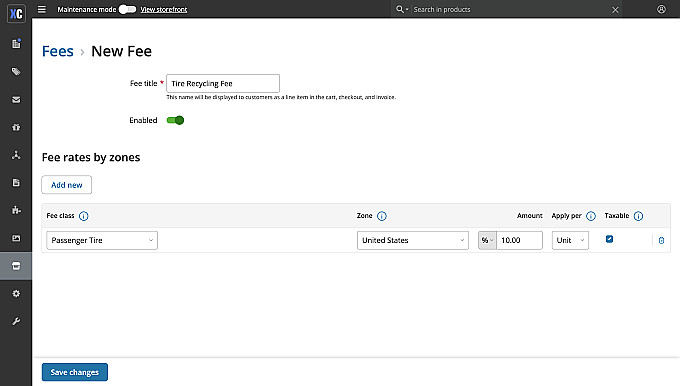Open the Look & Feel image sidebar icon
680x386 pixels.
(16, 238)
